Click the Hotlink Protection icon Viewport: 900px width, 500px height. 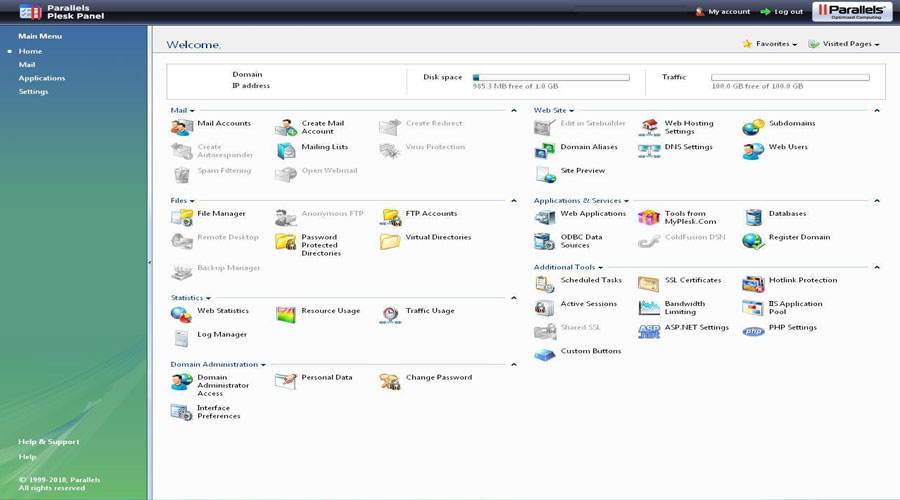[753, 284]
